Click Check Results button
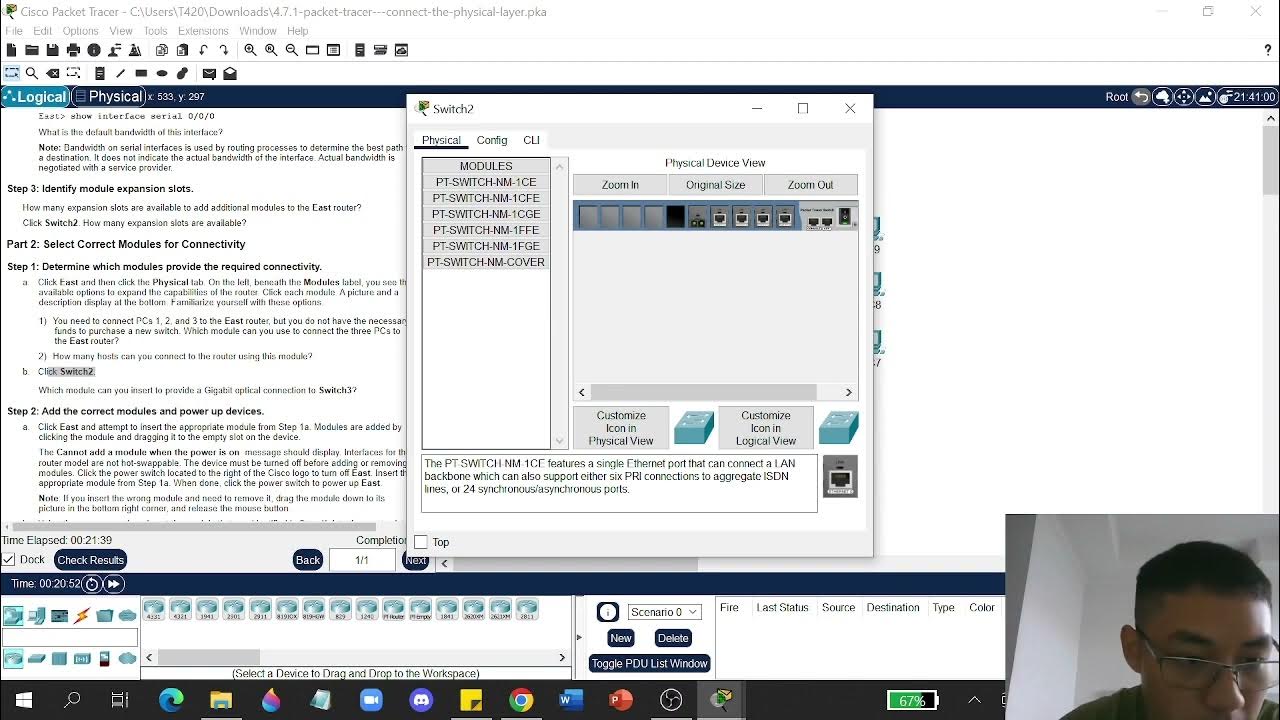The image size is (1280, 720). (x=91, y=560)
